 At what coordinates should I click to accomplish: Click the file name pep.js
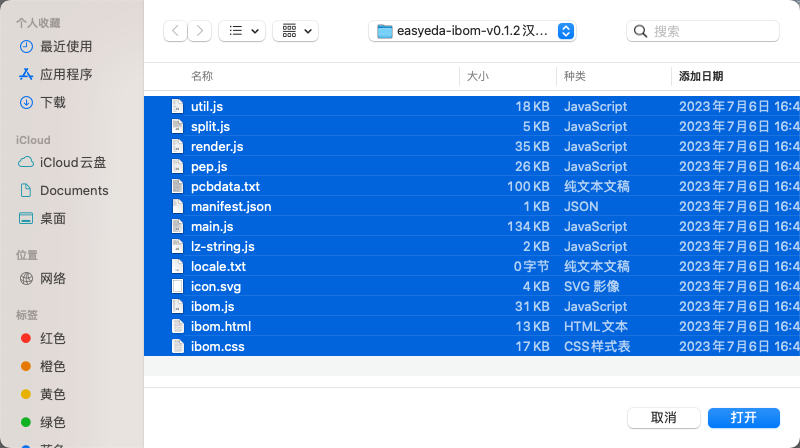(209, 166)
